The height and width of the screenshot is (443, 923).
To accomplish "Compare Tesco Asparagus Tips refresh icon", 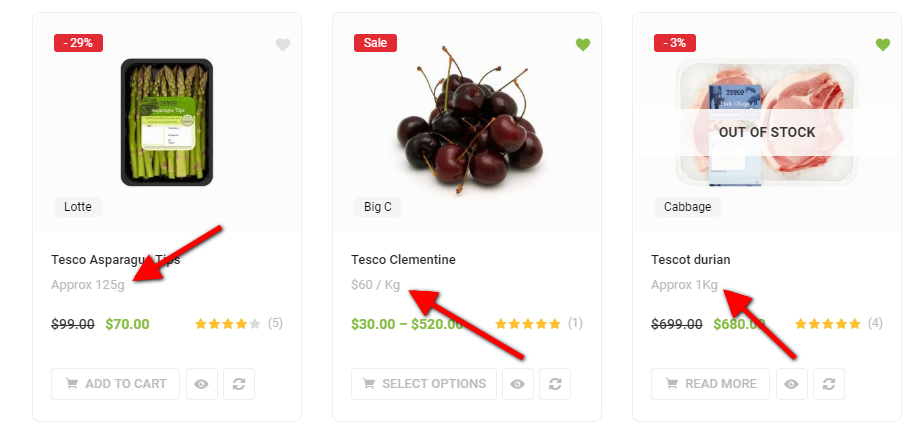I will click(x=238, y=384).
